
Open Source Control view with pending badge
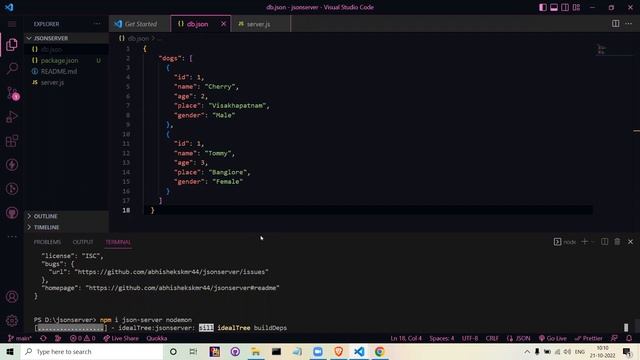12,93
